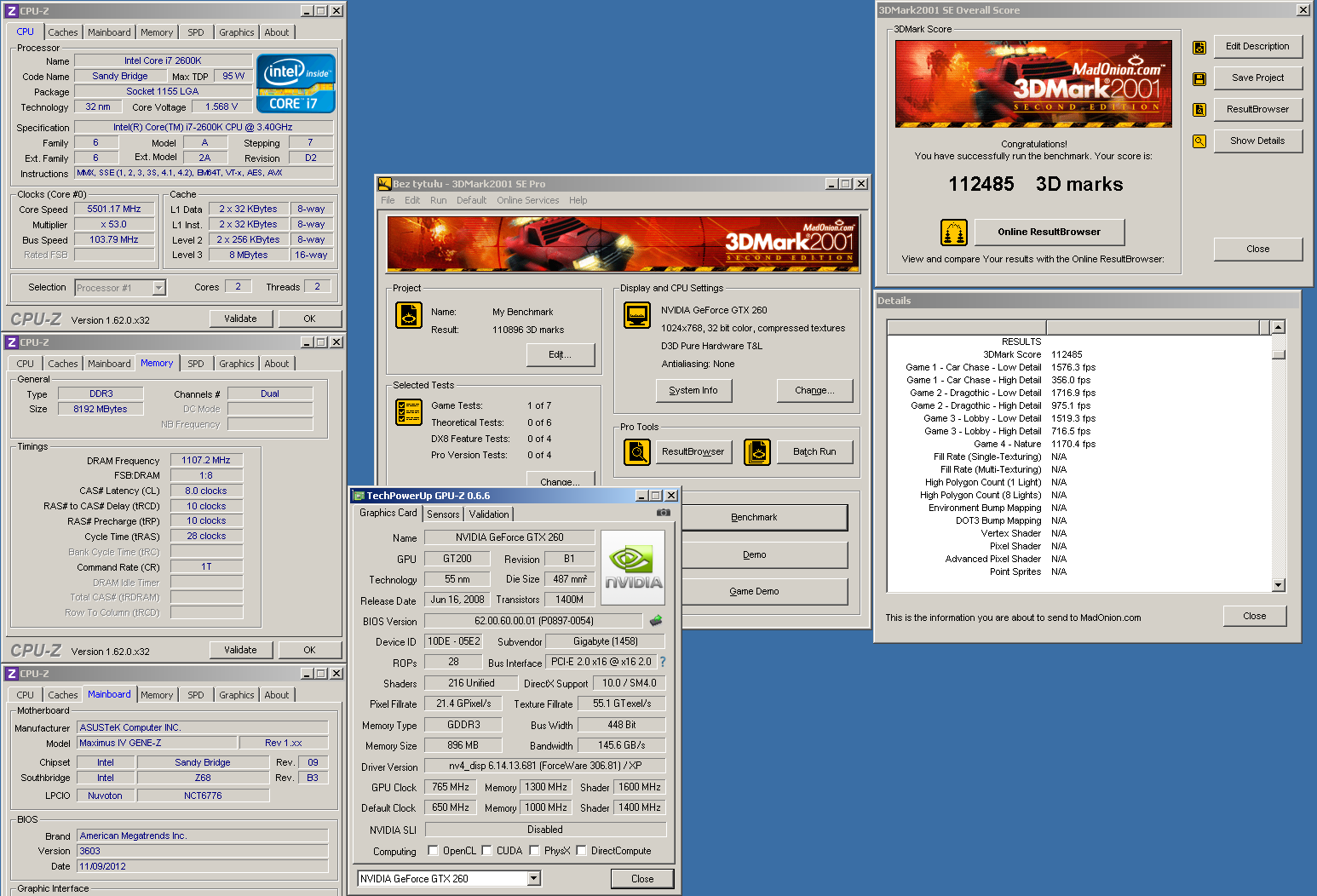Click Validate in the top CPU-Z window
This screenshot has width=1317, height=896.
[x=240, y=319]
